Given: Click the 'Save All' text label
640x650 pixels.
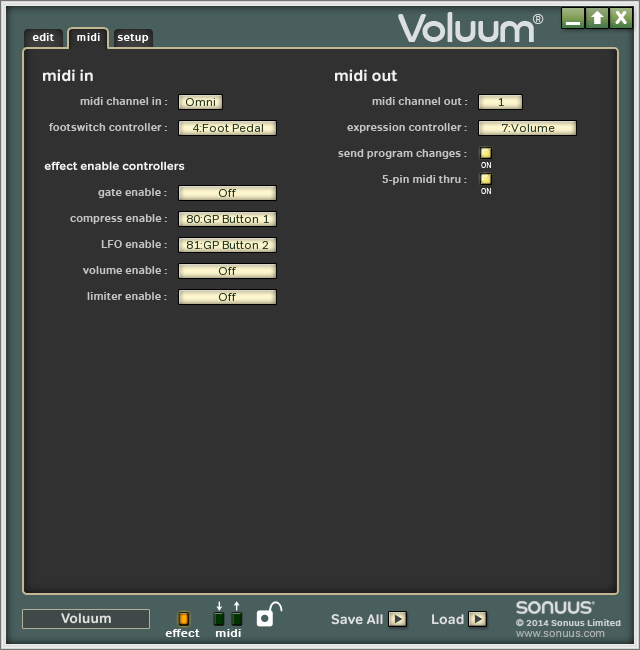Looking at the screenshot, I should pos(357,619).
